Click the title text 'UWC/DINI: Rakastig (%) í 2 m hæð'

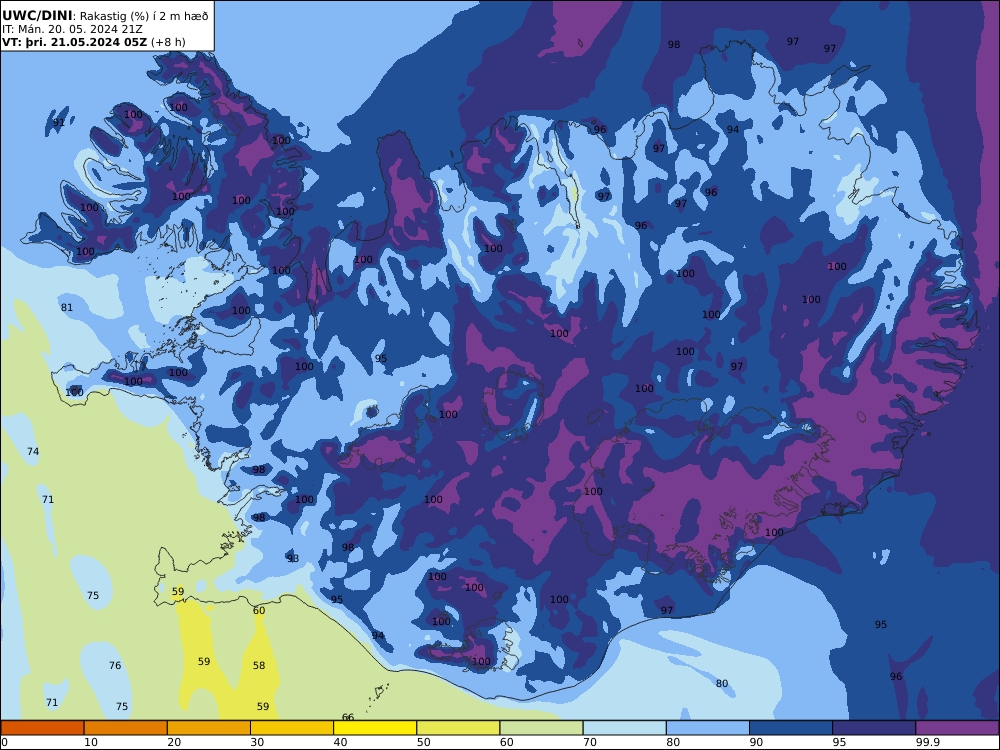[105, 15]
